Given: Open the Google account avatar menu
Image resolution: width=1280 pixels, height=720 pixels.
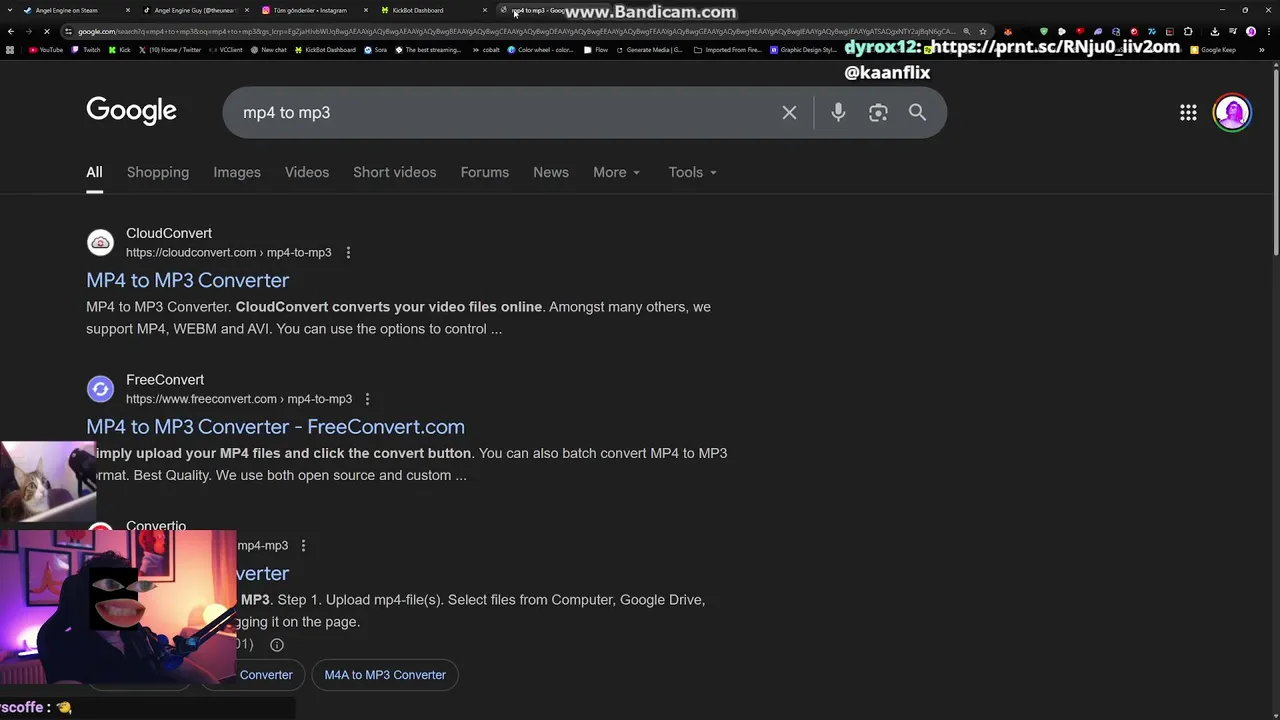Looking at the screenshot, I should pyautogui.click(x=1232, y=113).
